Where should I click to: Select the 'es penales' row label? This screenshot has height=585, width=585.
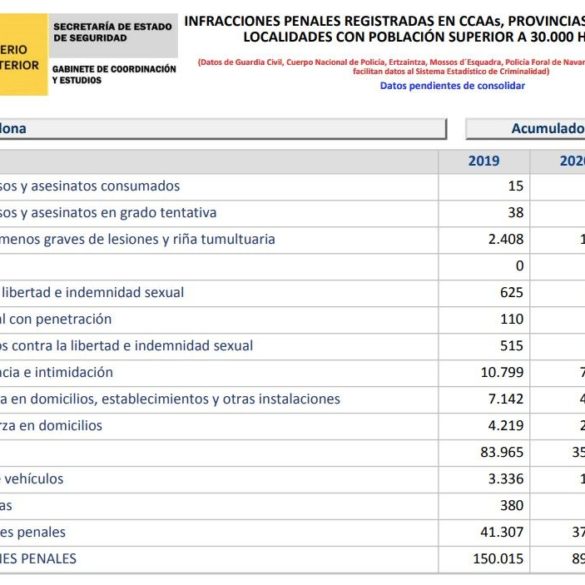click(x=33, y=532)
